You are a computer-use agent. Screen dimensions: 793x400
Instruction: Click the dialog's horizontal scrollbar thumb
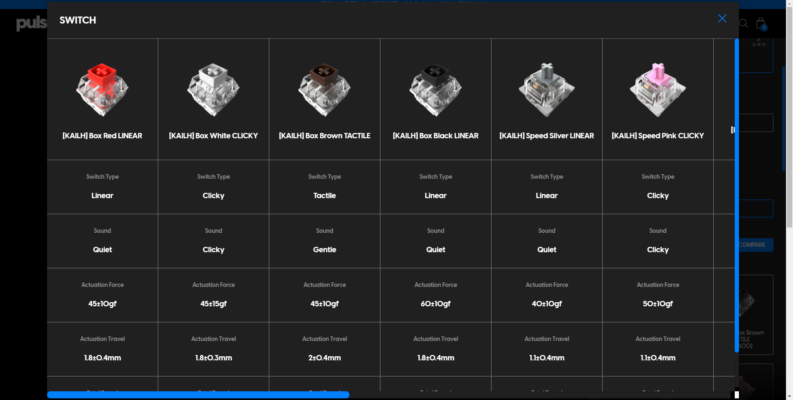198,394
